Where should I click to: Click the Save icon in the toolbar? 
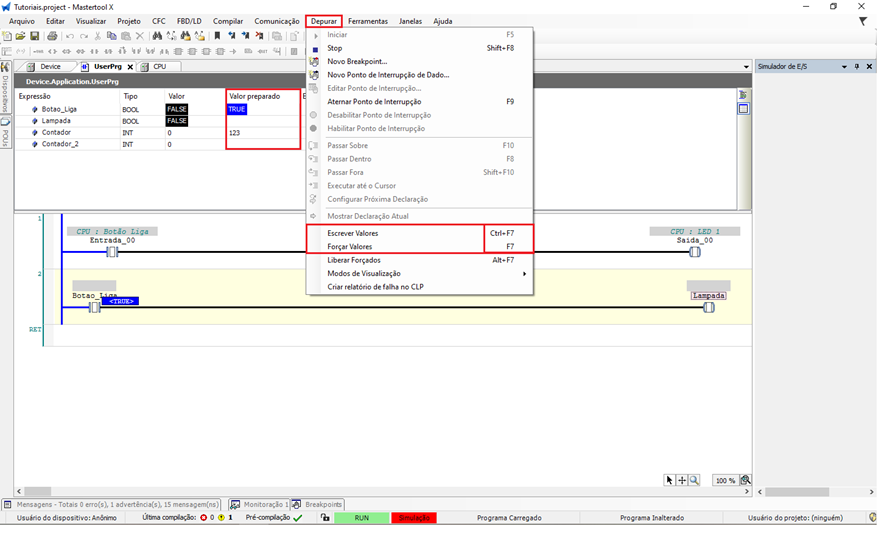[x=34, y=36]
